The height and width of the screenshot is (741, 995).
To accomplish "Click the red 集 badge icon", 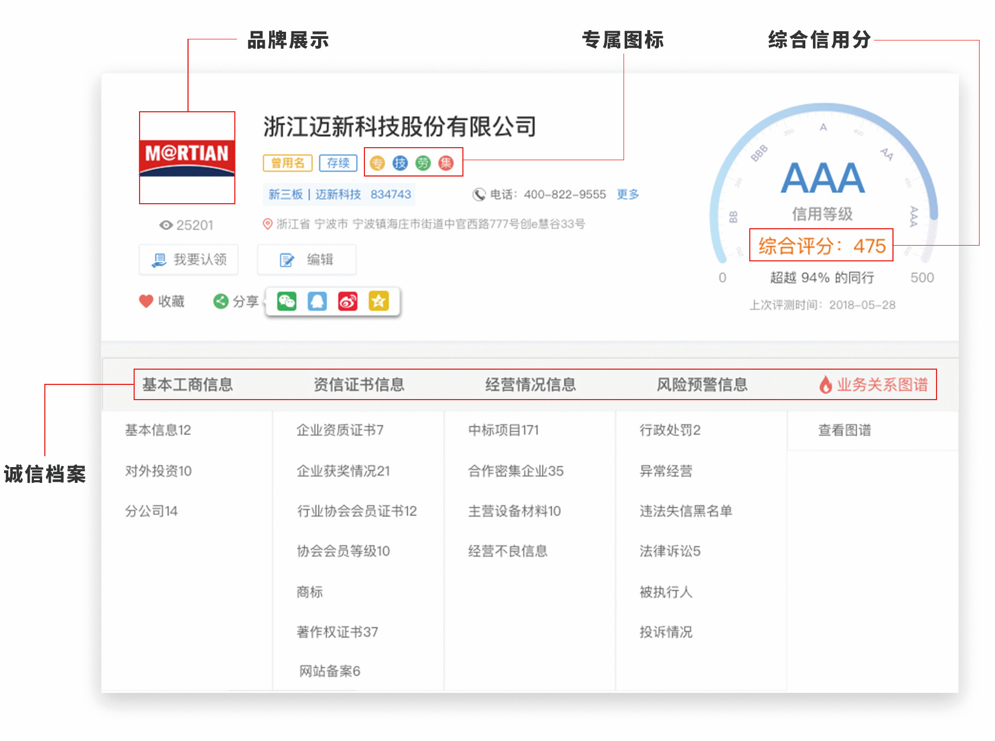I will [x=446, y=163].
